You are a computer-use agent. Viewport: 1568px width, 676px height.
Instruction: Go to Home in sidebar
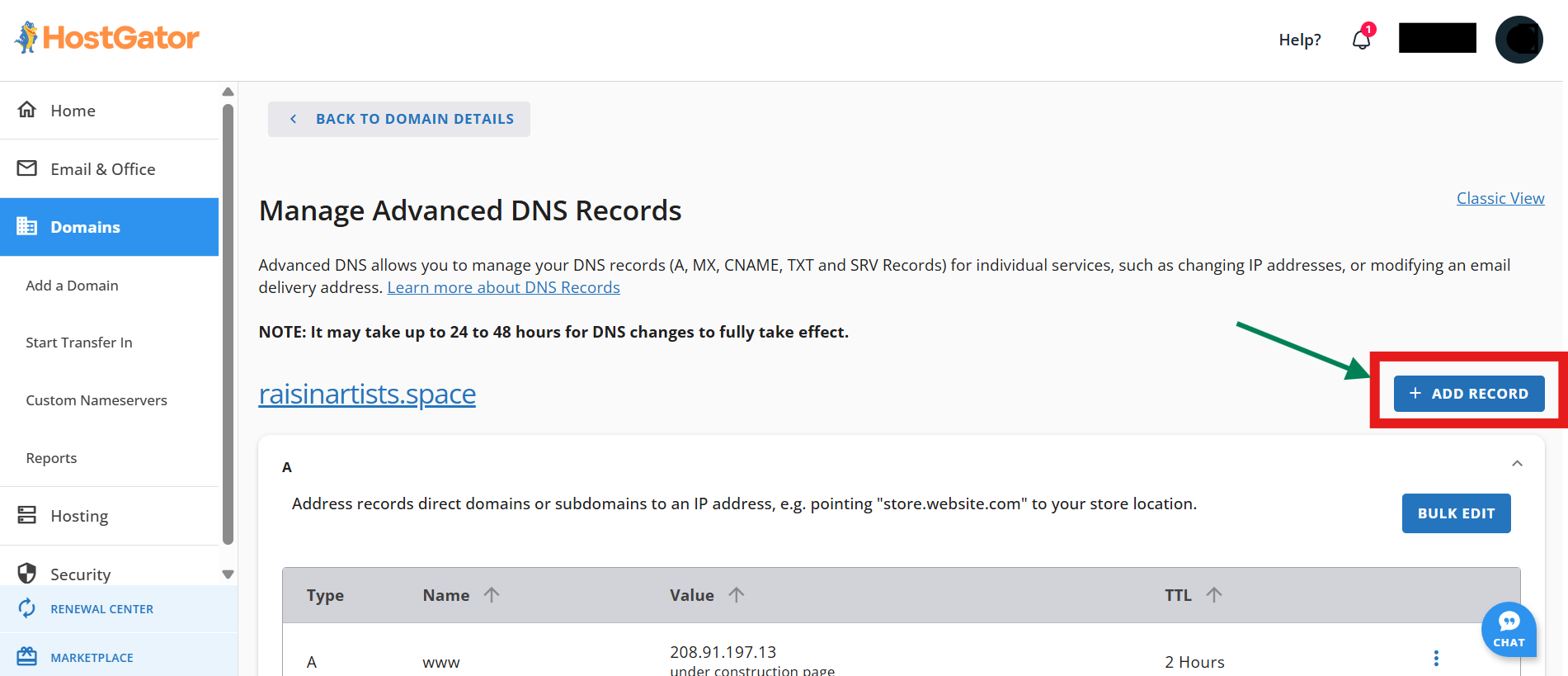click(x=110, y=111)
